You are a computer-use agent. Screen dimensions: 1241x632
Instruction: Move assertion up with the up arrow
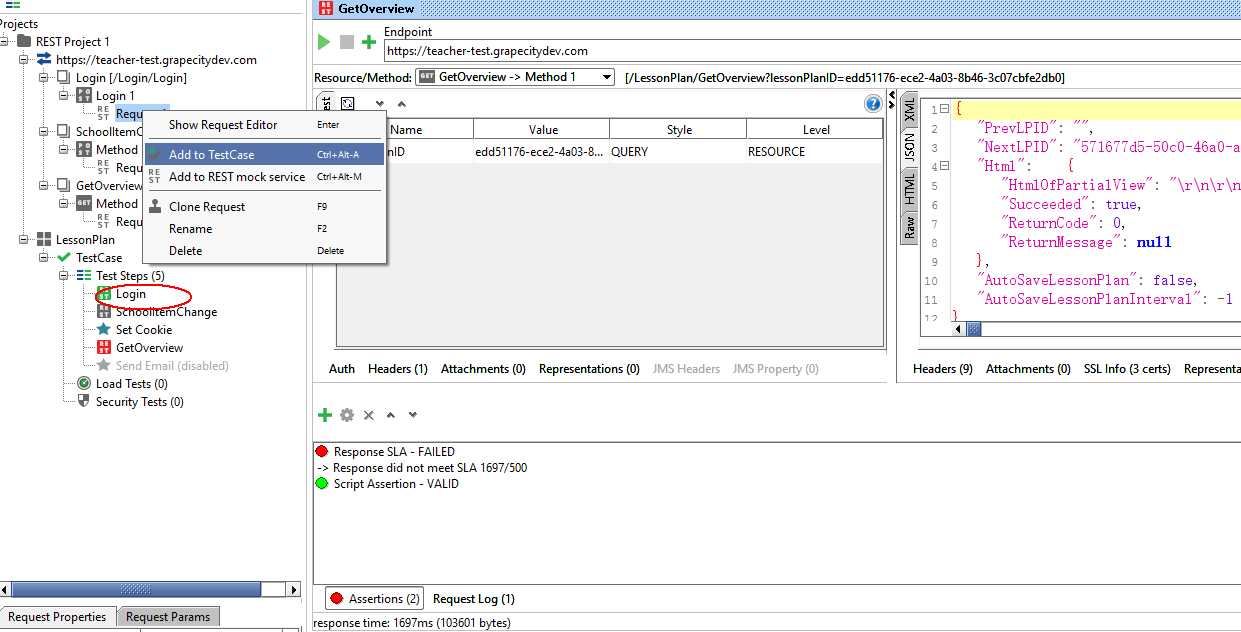point(391,415)
